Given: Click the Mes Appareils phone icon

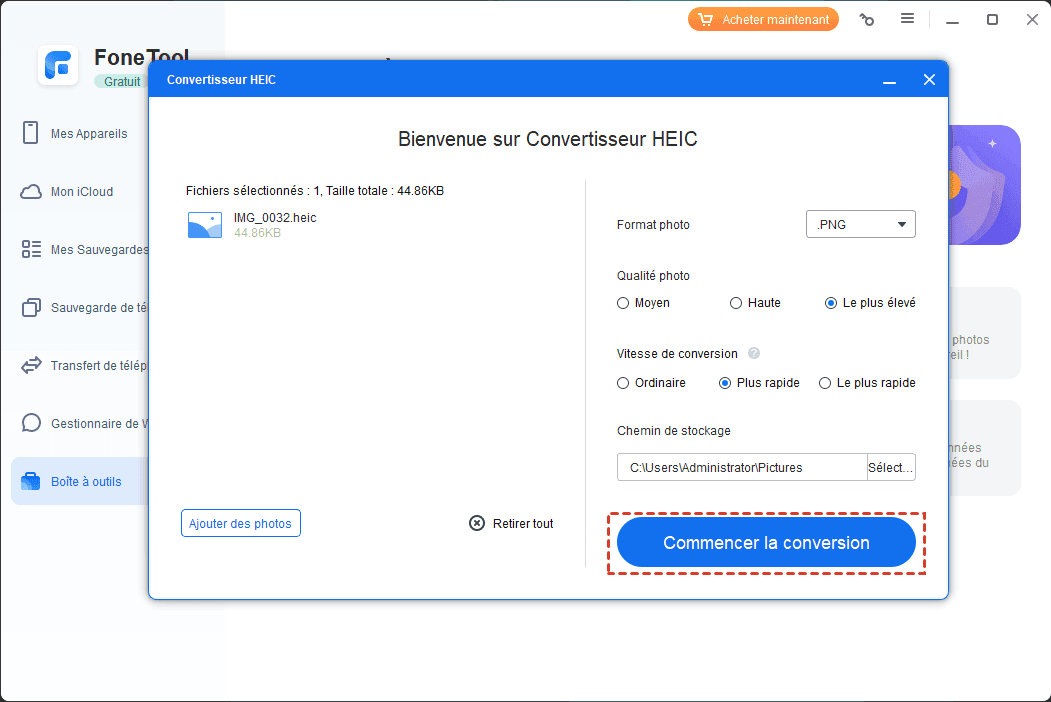Looking at the screenshot, I should [x=31, y=133].
